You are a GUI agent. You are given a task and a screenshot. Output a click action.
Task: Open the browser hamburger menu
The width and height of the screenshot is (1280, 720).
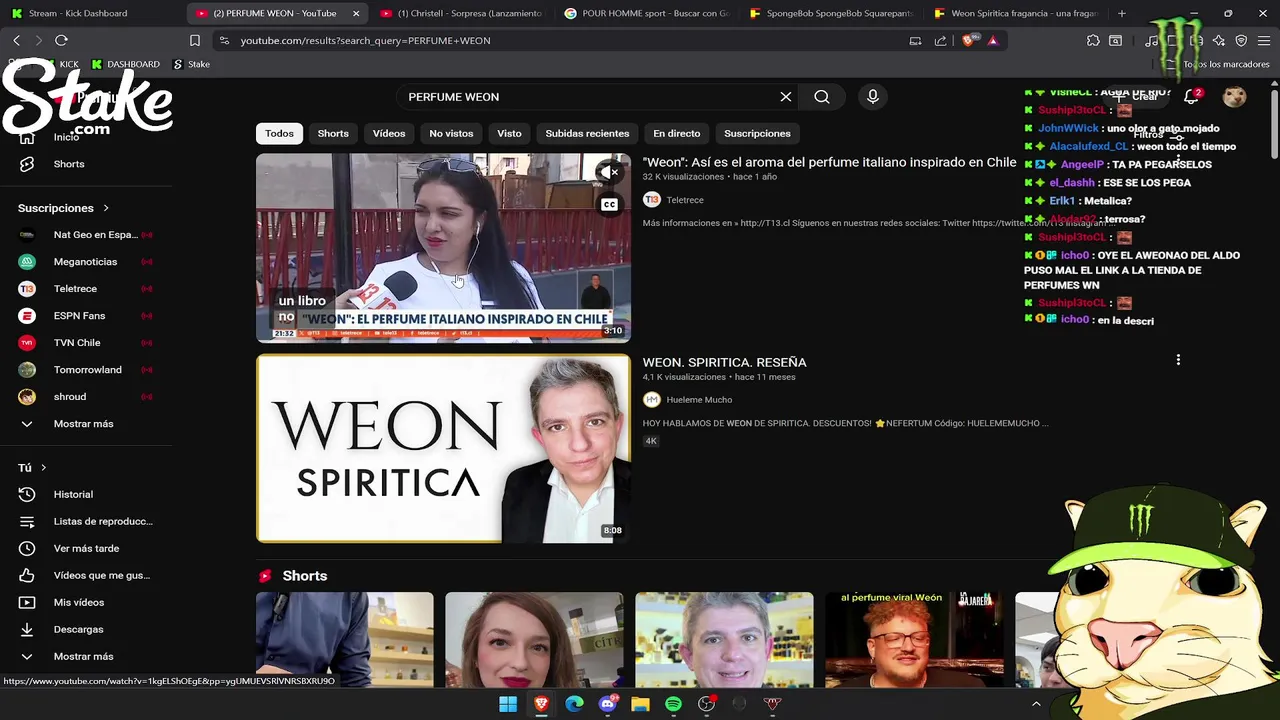[1264, 41]
